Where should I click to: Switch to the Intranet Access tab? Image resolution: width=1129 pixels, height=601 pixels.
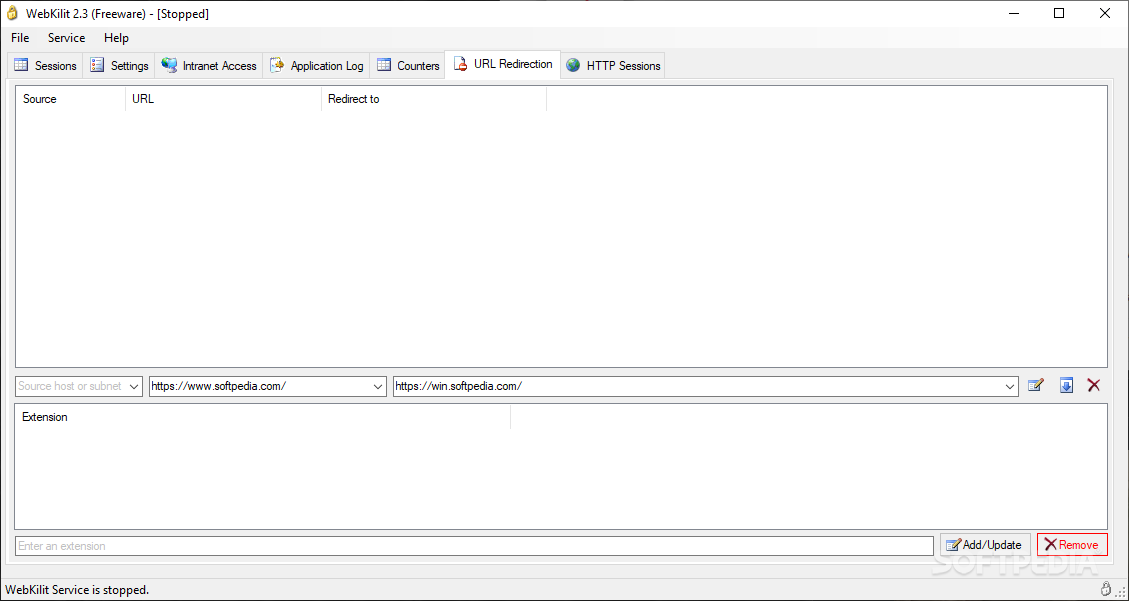pos(209,65)
